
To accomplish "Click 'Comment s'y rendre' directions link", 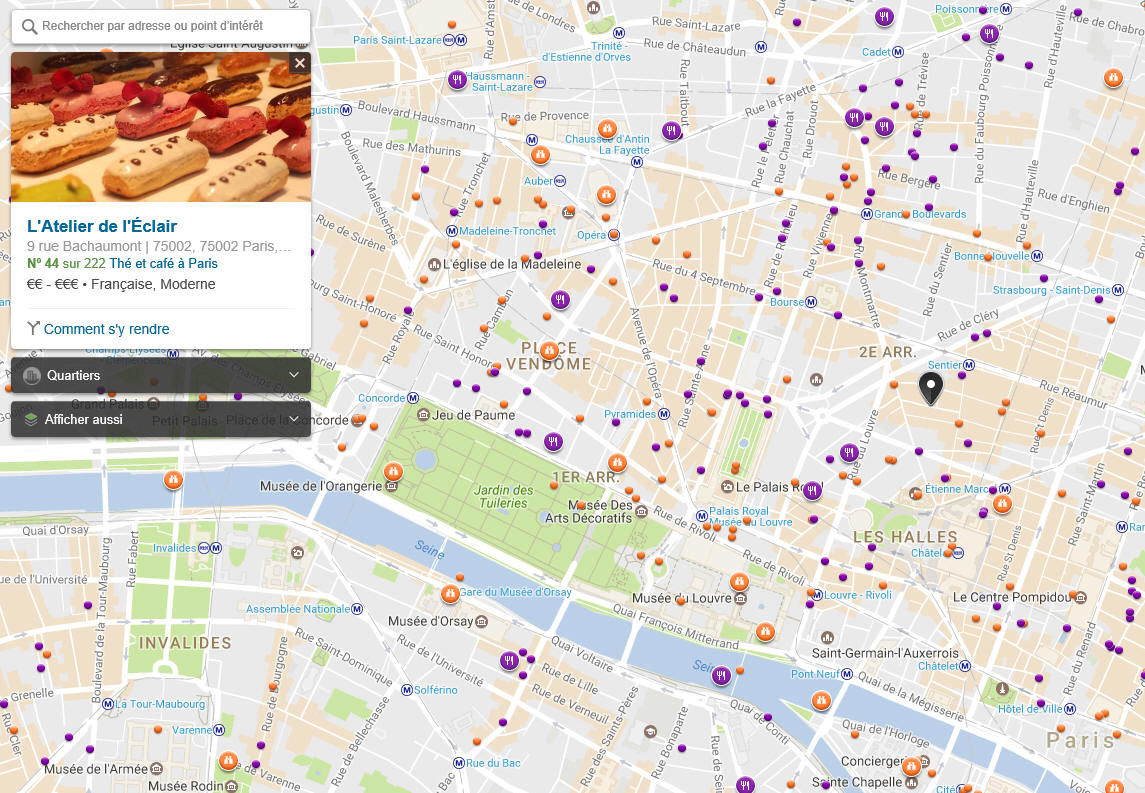I will 107,329.
